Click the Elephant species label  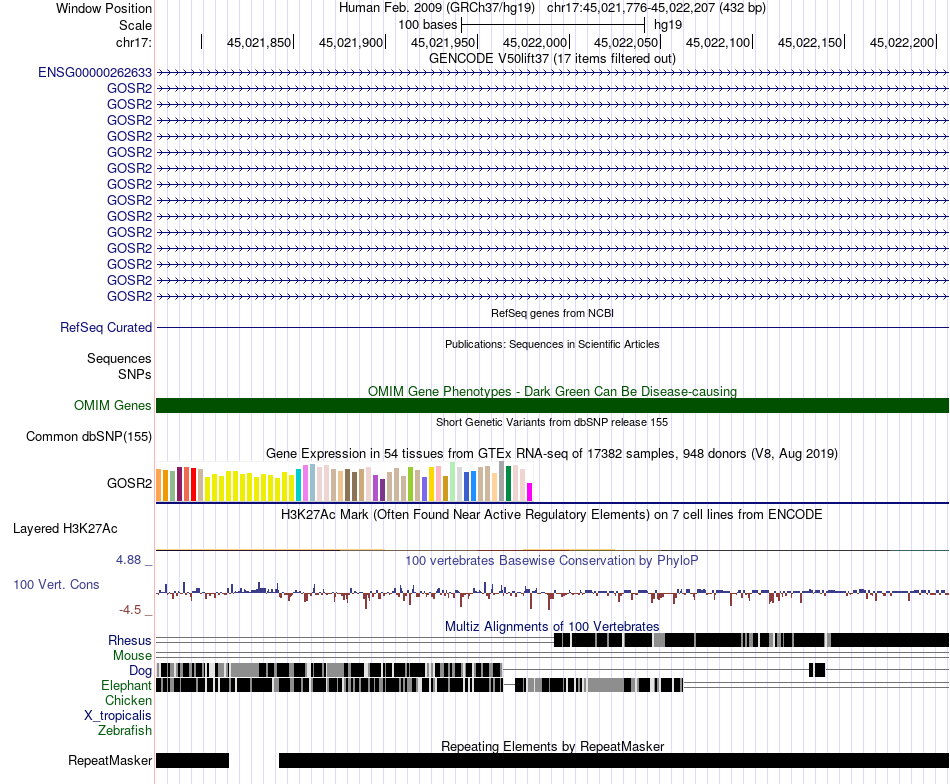click(x=126, y=685)
